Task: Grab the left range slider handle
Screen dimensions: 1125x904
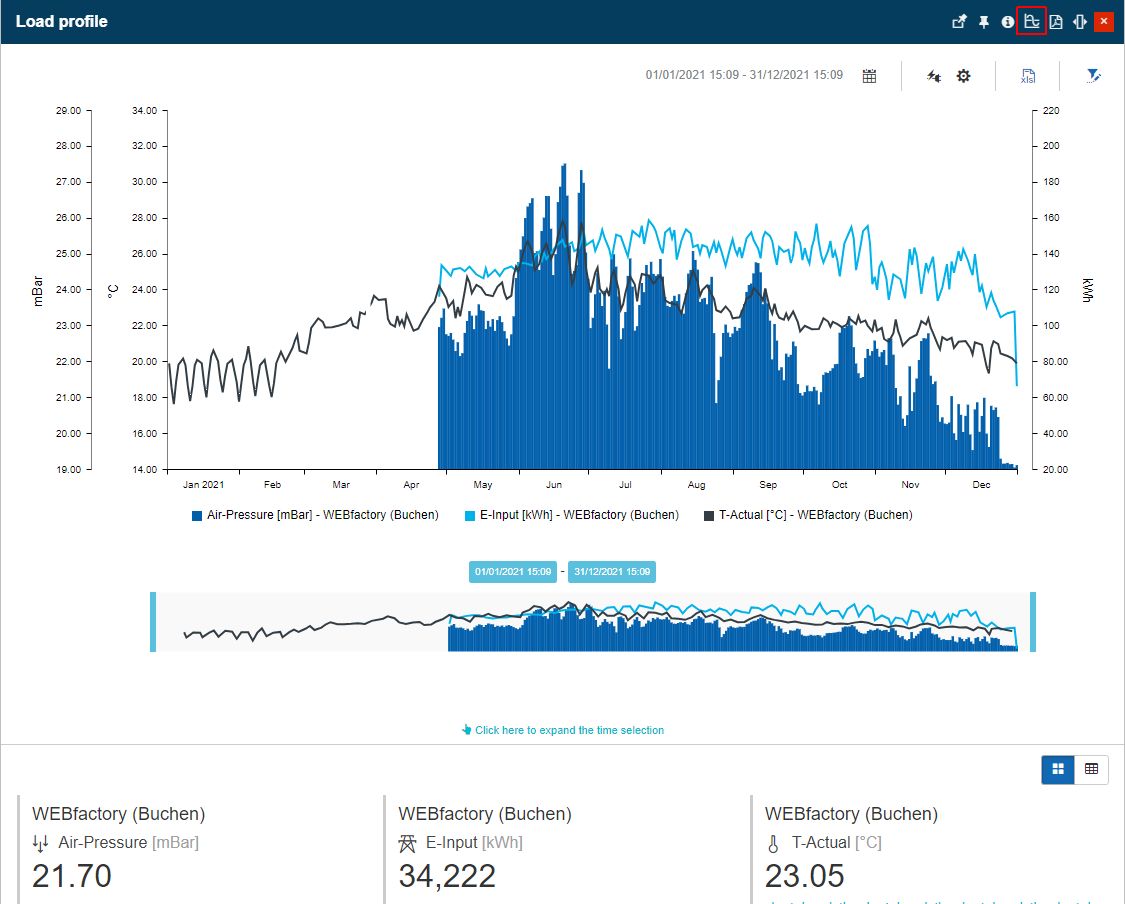Action: point(153,622)
